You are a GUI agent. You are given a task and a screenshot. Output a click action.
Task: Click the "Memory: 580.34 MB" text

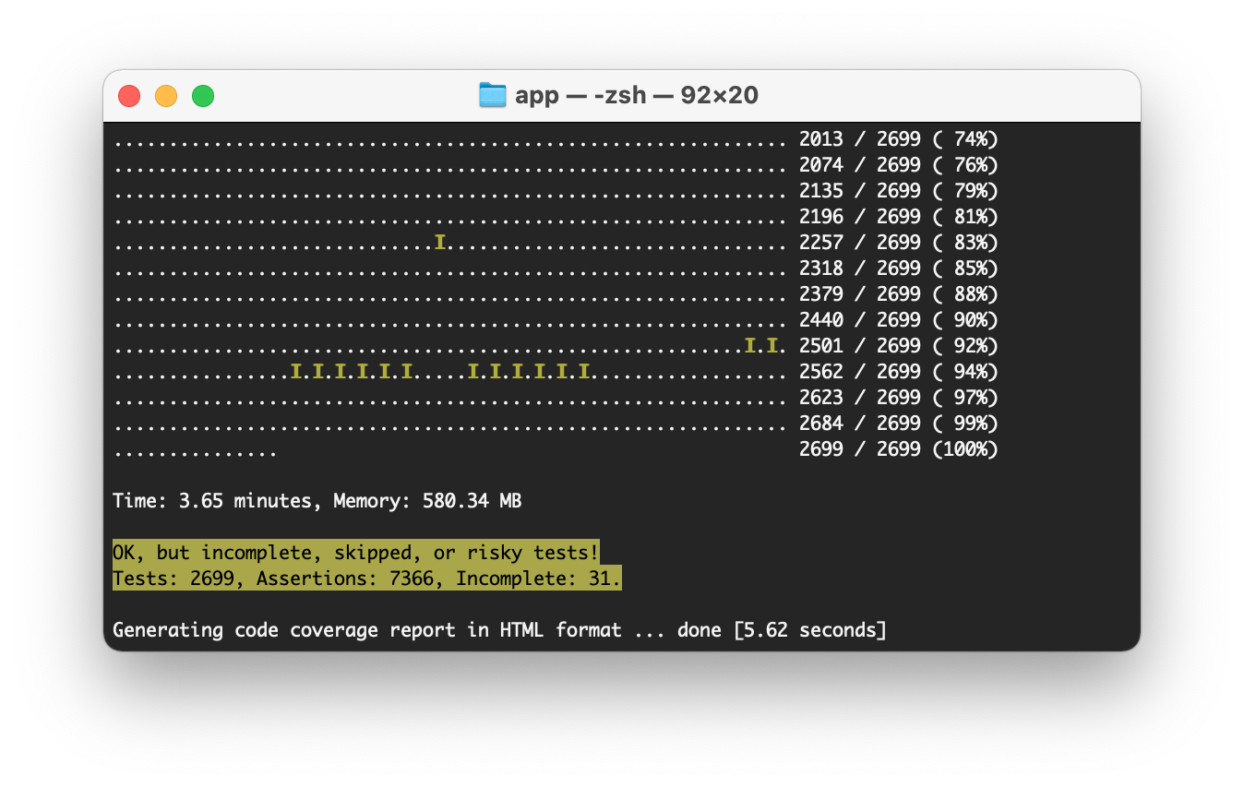click(427, 501)
